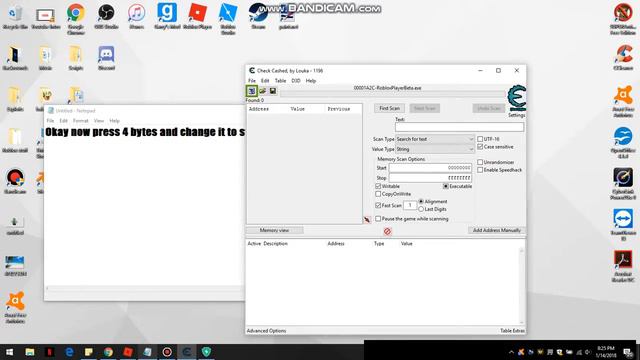Open Microsoft Edge from the taskbar
Screen dimensions: 640x360
point(69,351)
